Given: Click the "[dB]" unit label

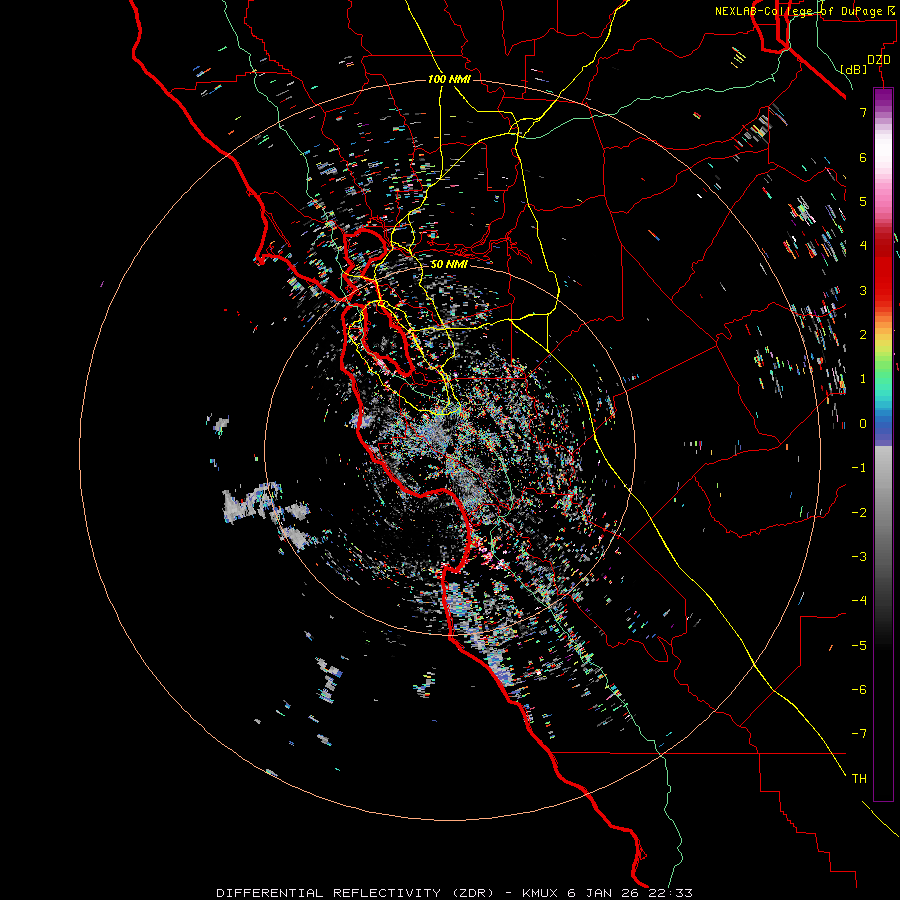Looking at the screenshot, I should (853, 69).
